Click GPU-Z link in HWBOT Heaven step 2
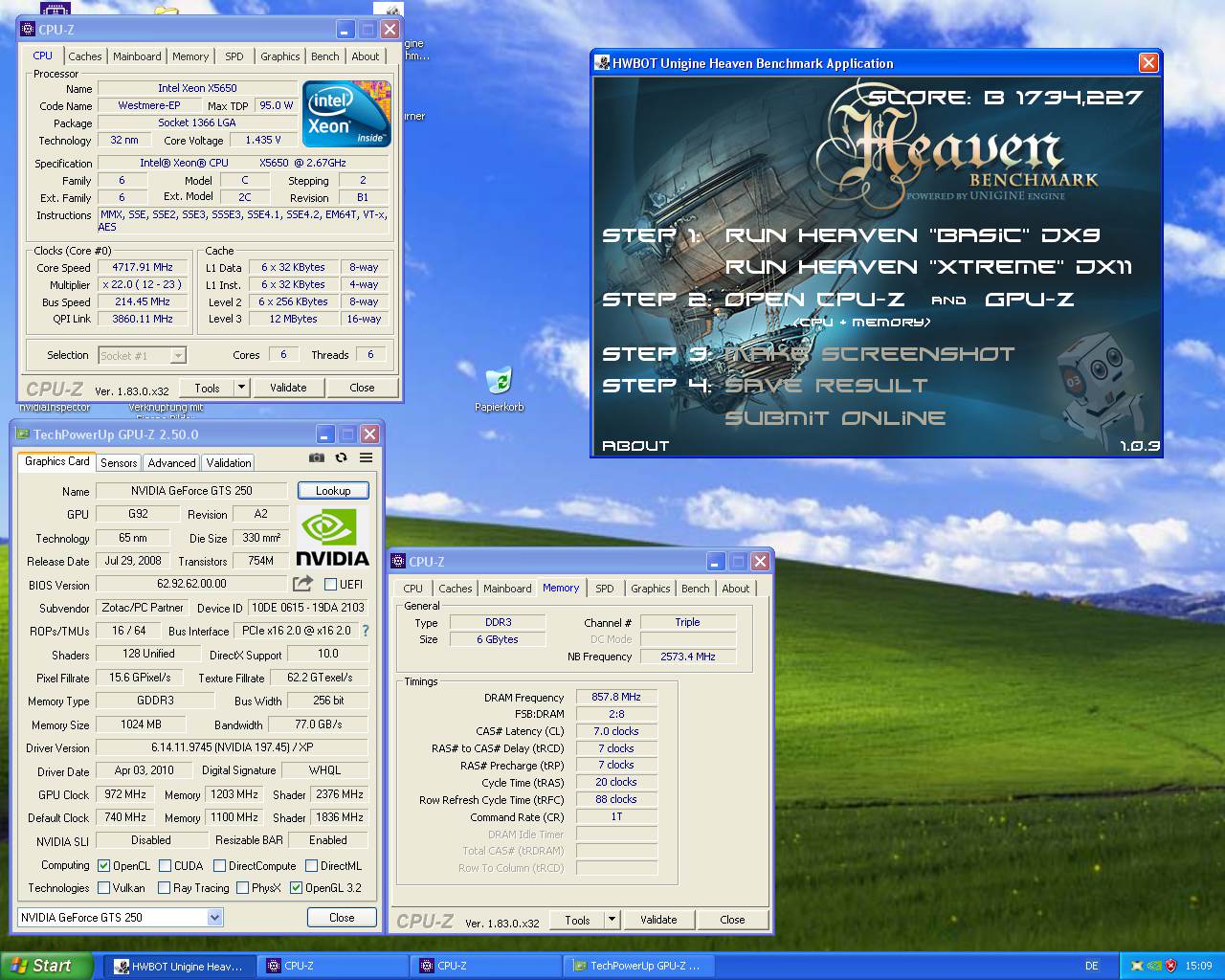 pos(1030,300)
